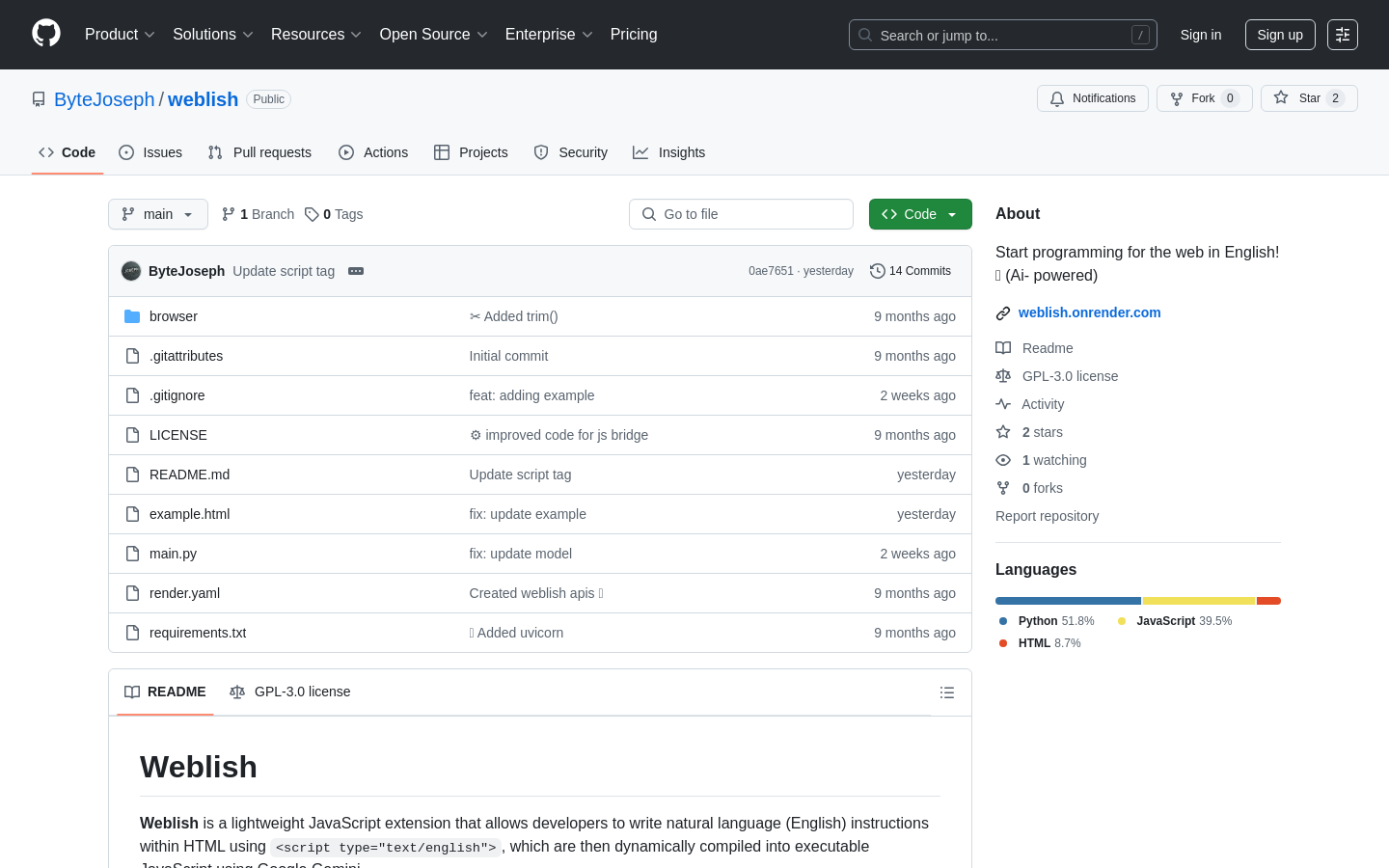View the 14 Commits history

click(911, 271)
